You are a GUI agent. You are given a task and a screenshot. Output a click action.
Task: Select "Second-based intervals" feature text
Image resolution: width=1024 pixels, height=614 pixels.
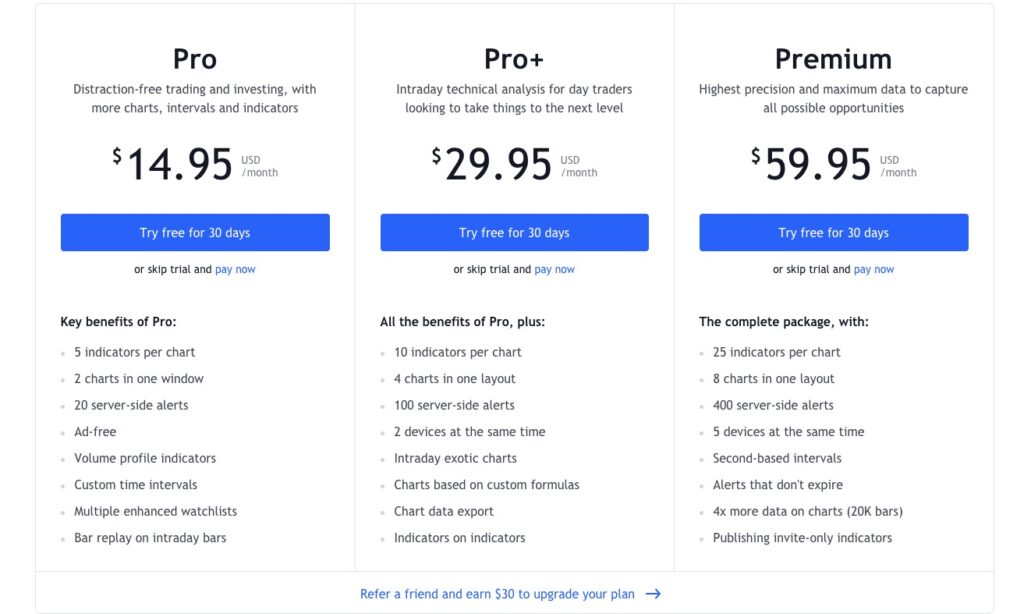(x=777, y=458)
